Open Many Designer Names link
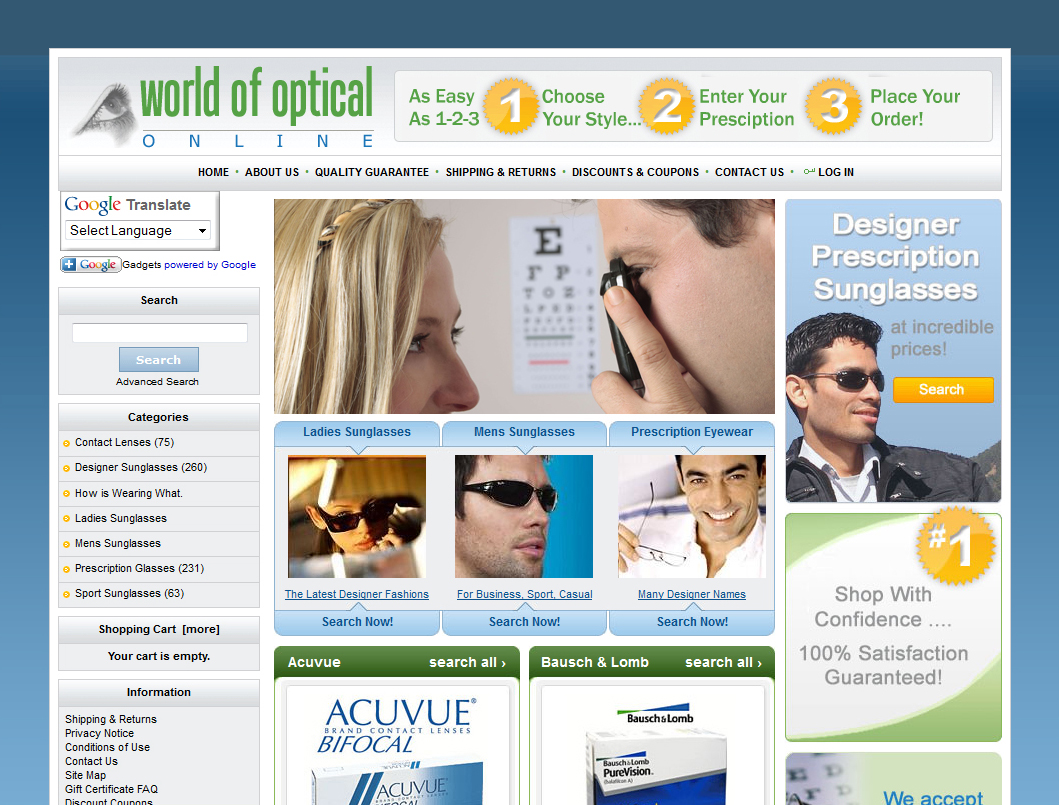This screenshot has height=805, width=1059. [692, 594]
